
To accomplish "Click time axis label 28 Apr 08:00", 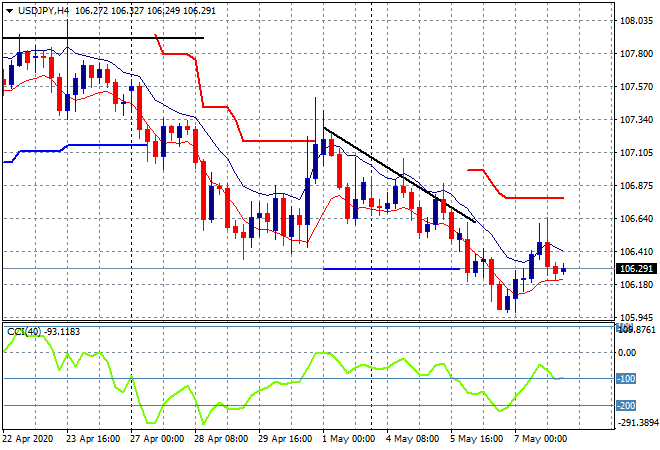I will point(221,439).
